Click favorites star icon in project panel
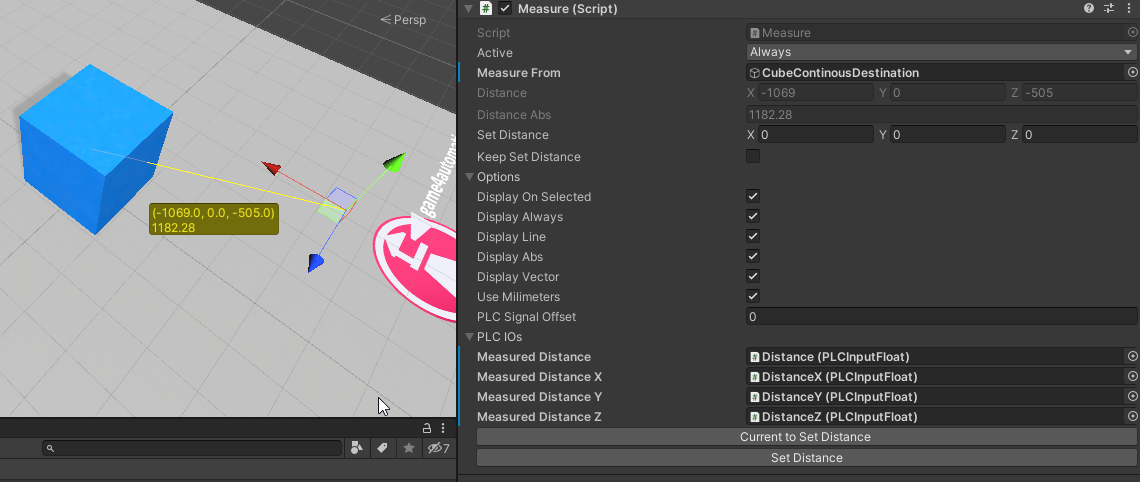1140x482 pixels. pyautogui.click(x=408, y=449)
